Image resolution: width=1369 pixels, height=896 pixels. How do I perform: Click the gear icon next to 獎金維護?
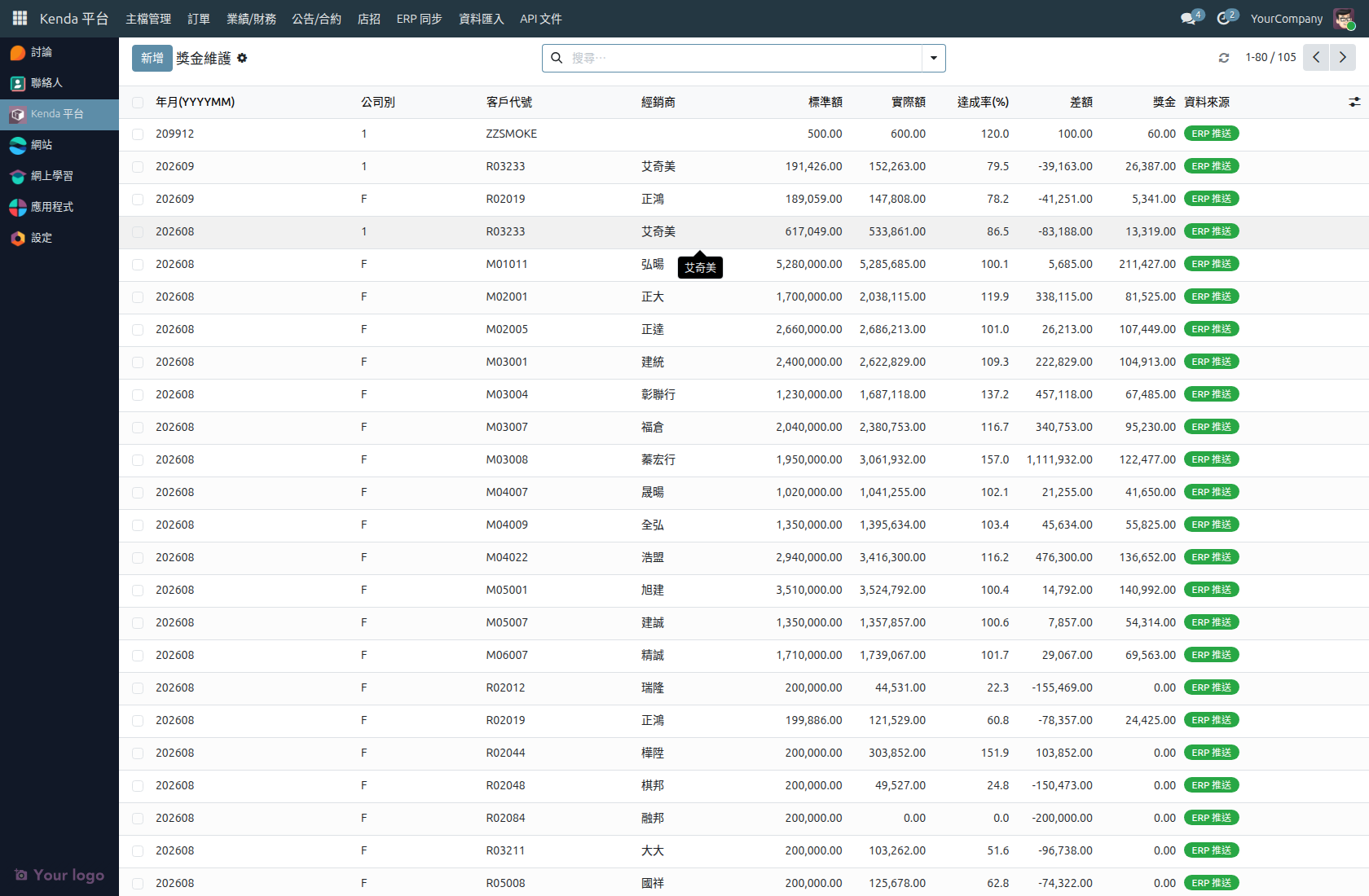[242, 58]
